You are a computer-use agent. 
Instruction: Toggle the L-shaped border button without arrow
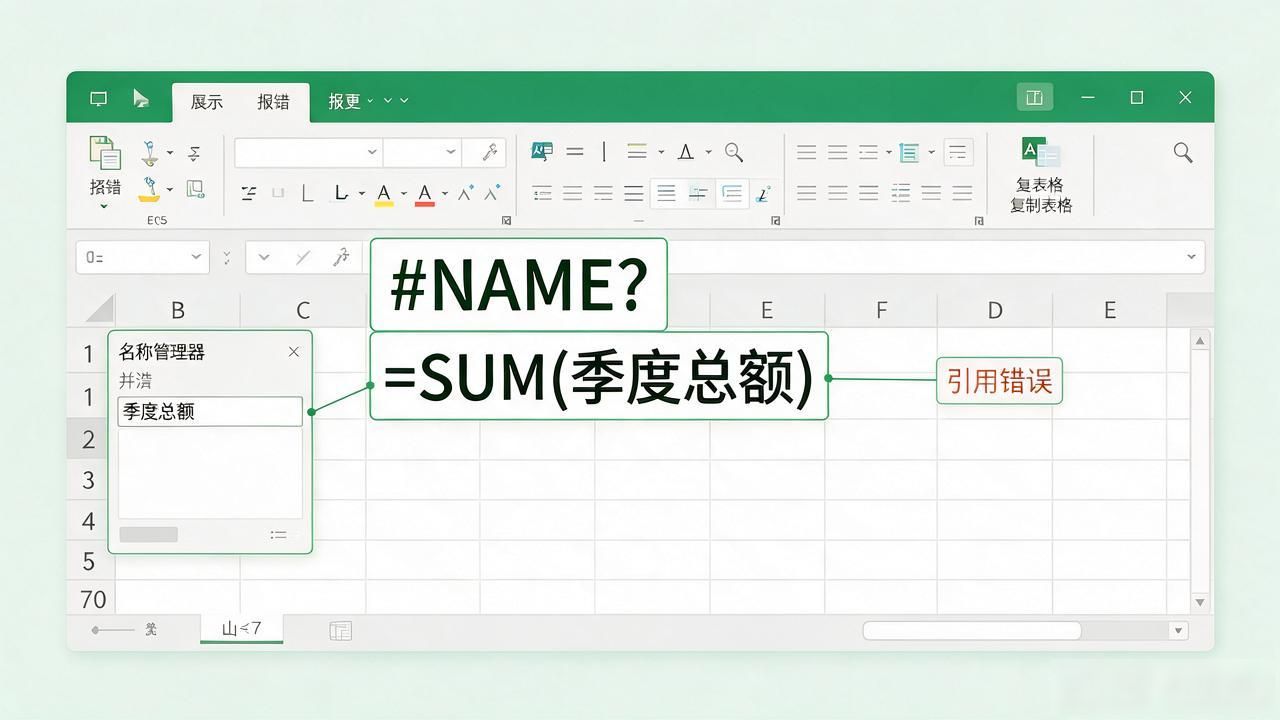coord(307,193)
